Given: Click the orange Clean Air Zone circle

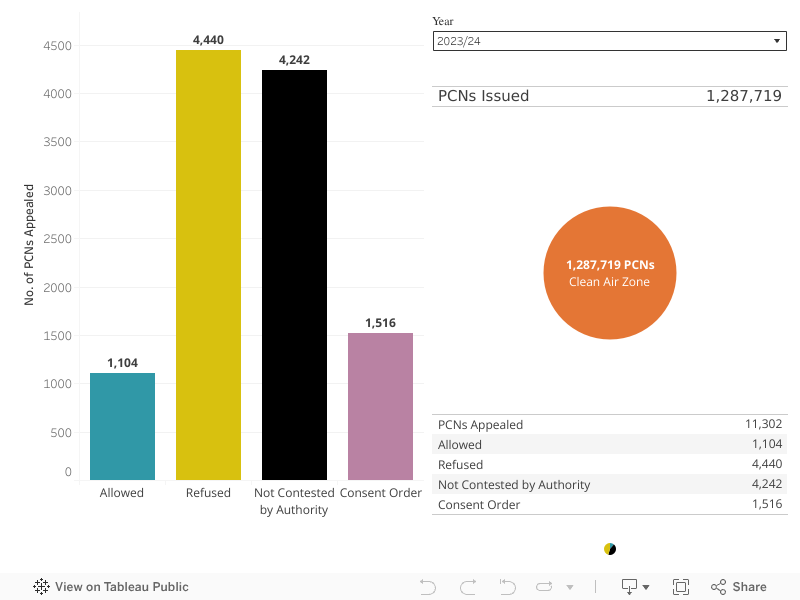Looking at the screenshot, I should tap(610, 273).
